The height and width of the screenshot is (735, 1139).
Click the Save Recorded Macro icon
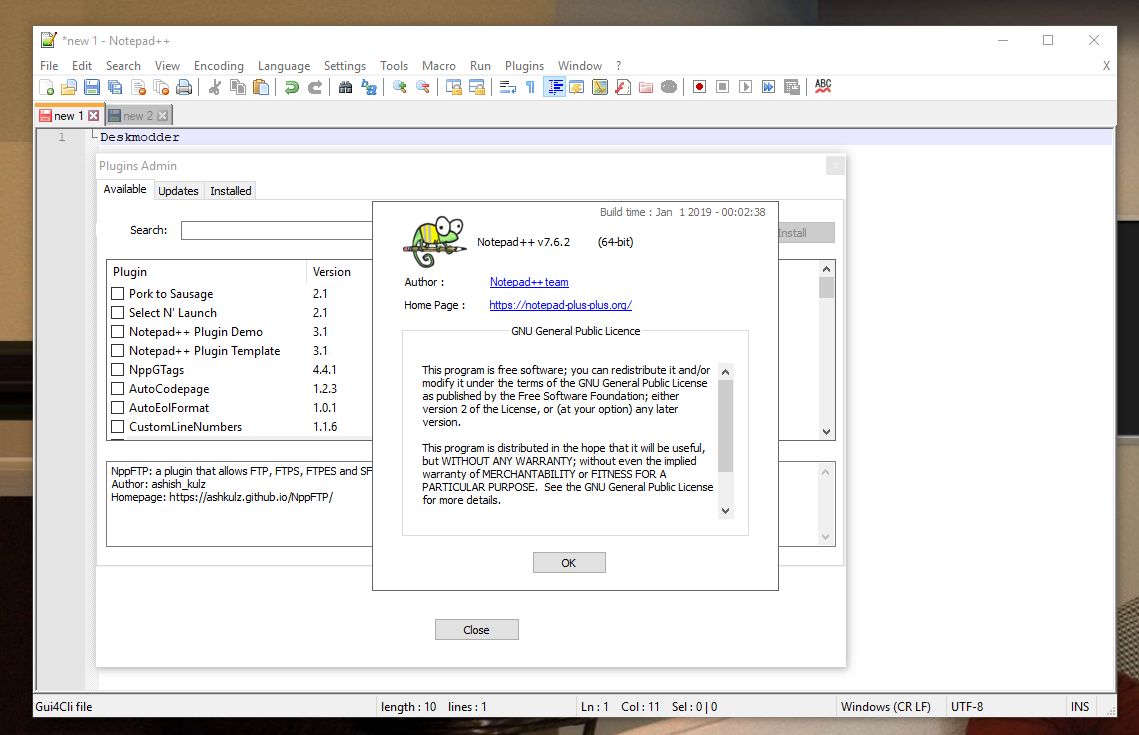pyautogui.click(x=792, y=87)
